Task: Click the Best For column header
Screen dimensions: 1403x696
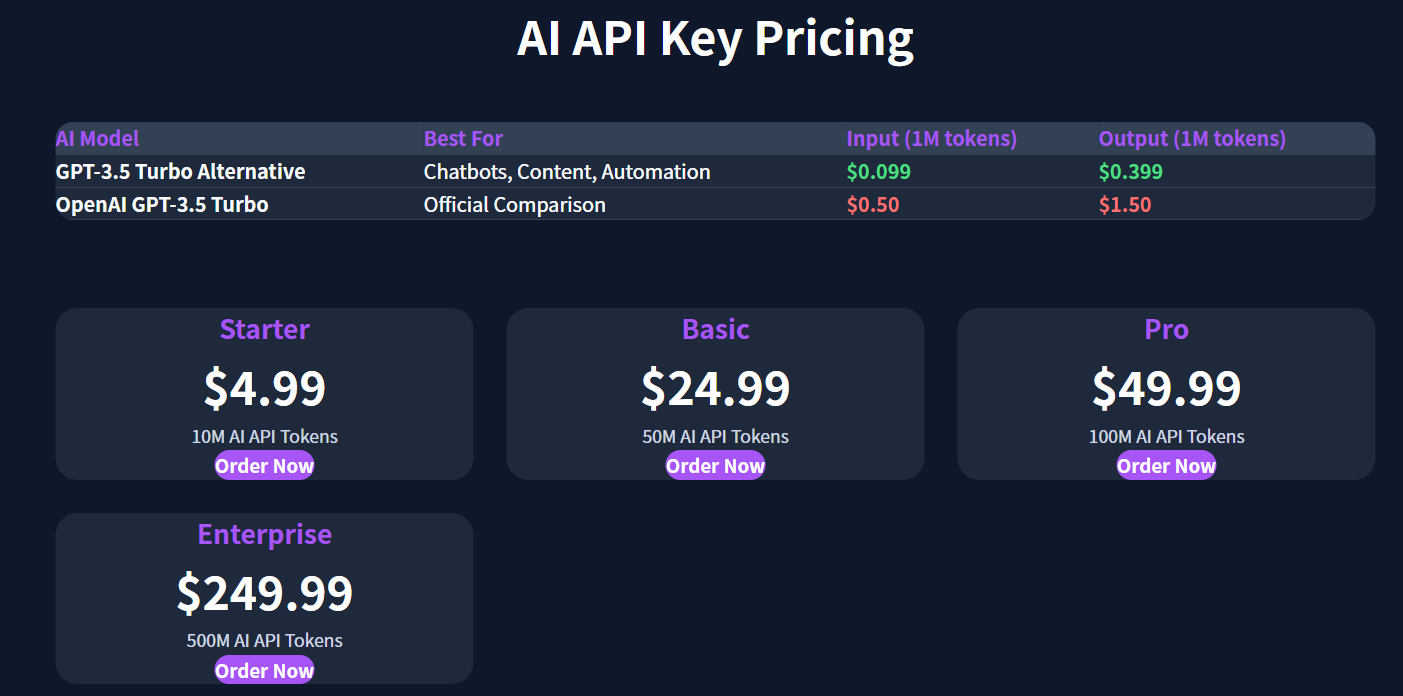Action: click(463, 139)
